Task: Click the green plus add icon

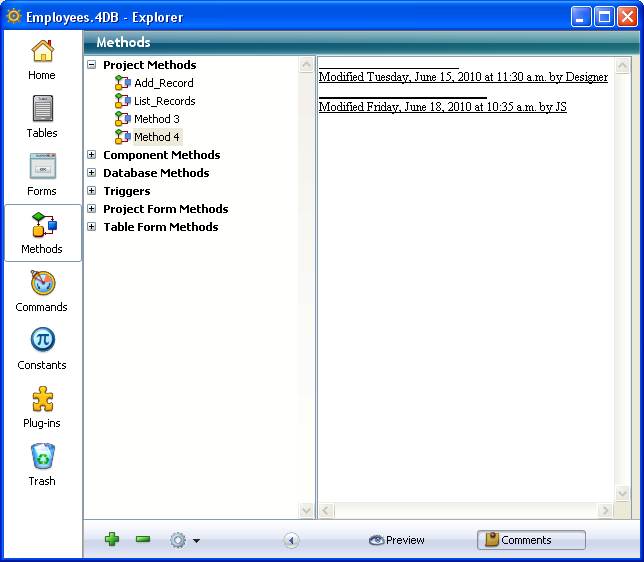Action: tap(112, 539)
